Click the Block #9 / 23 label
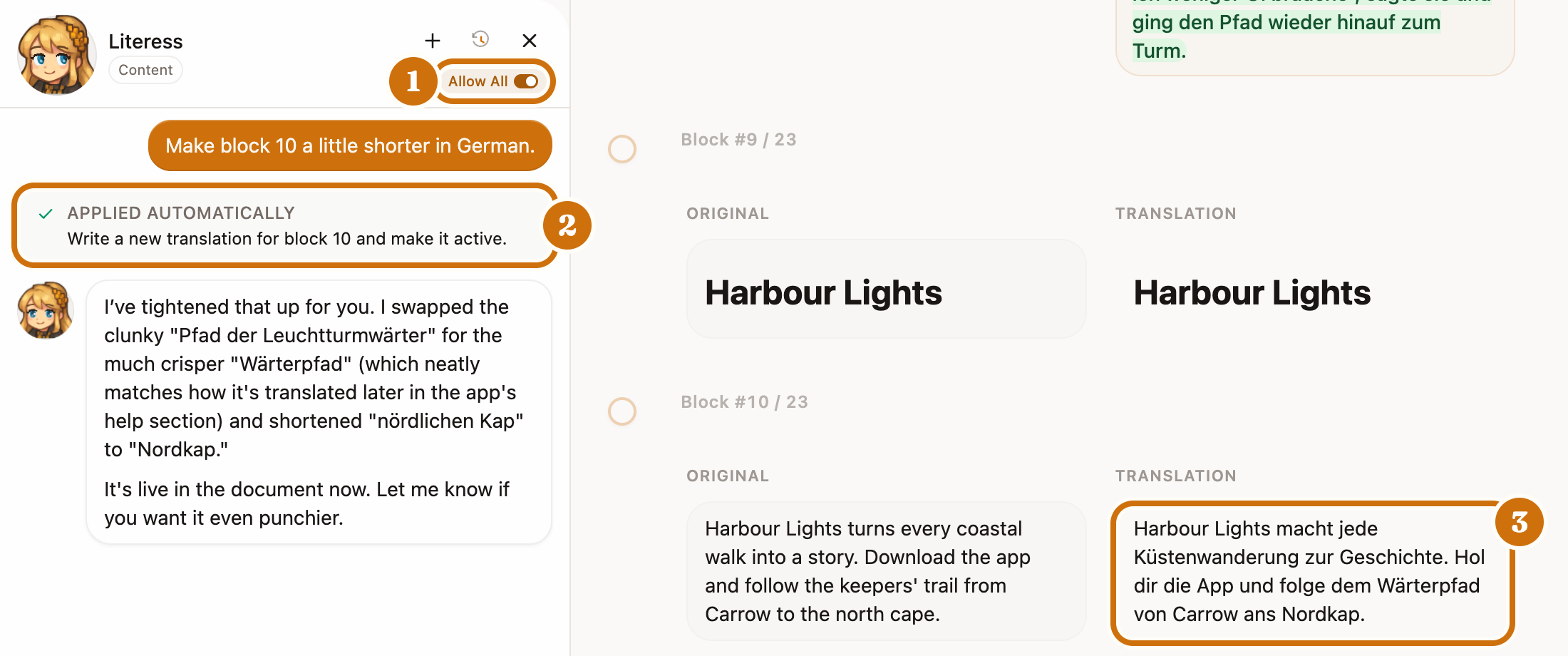This screenshot has height=656, width=1568. pos(738,140)
